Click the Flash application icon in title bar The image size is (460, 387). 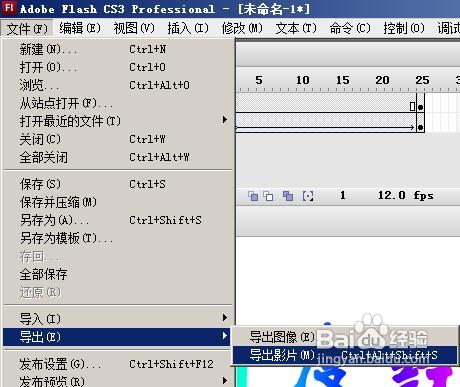(9, 8)
